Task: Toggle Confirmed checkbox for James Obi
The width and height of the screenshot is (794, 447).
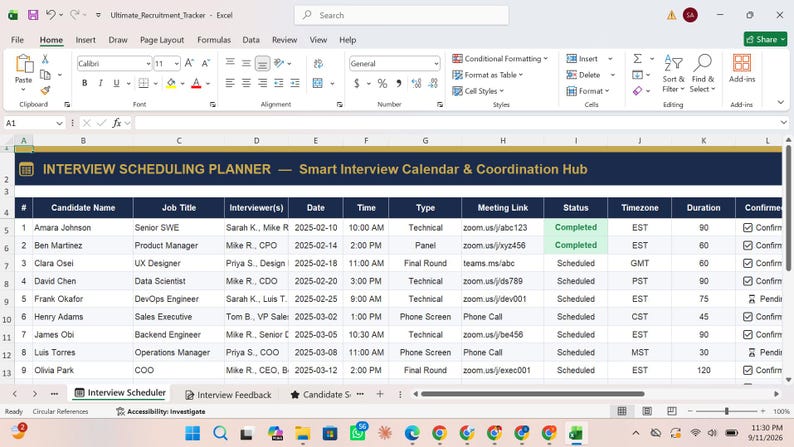Action: coord(747,335)
